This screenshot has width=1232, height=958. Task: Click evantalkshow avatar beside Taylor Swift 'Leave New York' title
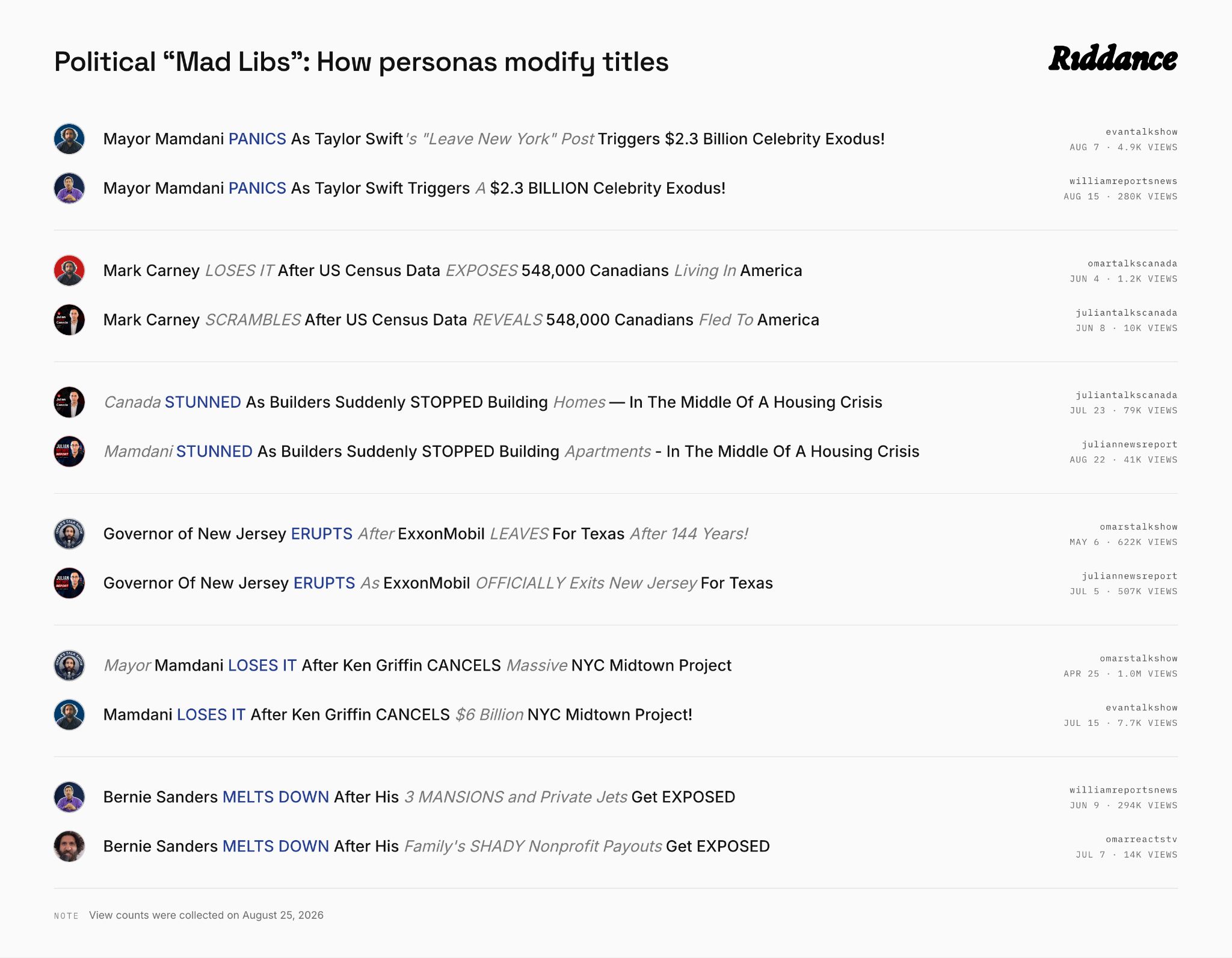(x=69, y=139)
